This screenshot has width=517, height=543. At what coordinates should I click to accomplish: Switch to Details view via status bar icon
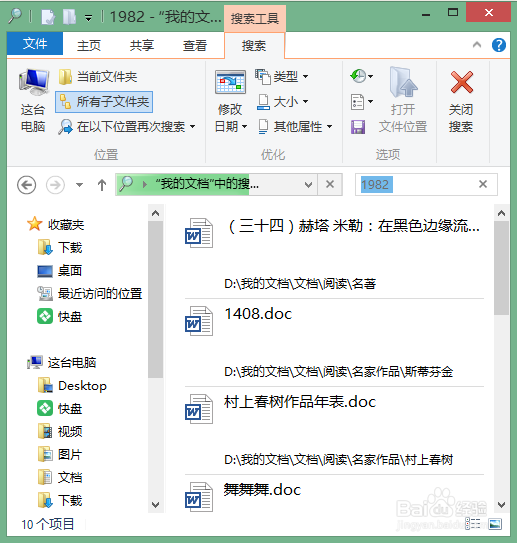click(x=473, y=524)
